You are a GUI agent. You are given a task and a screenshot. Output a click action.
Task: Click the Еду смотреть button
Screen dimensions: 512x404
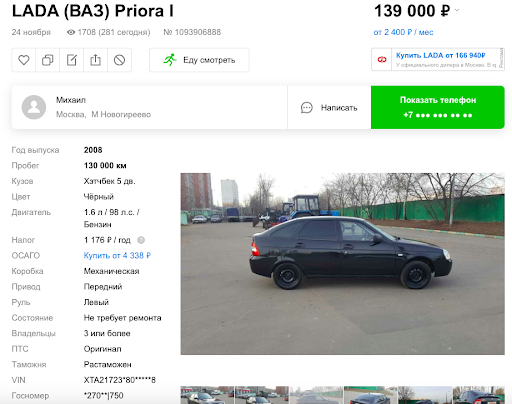(x=199, y=60)
